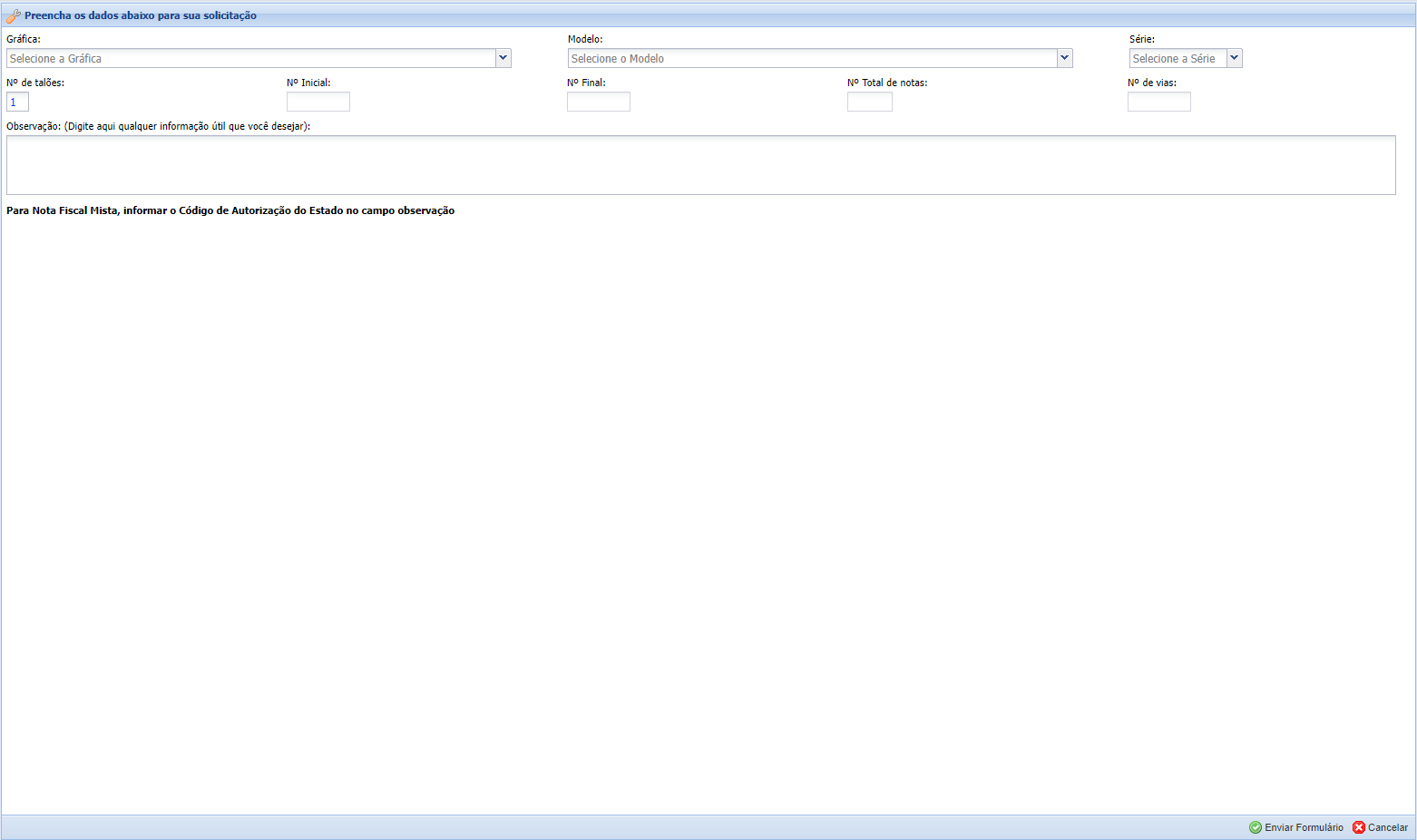Submit with the Enviar Formulário button
This screenshot has height=840, width=1417.
[1296, 827]
